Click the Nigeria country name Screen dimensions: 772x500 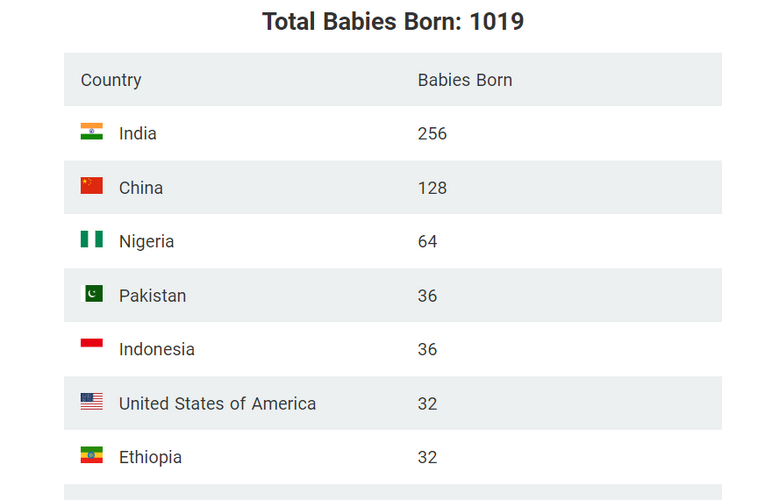click(x=146, y=242)
